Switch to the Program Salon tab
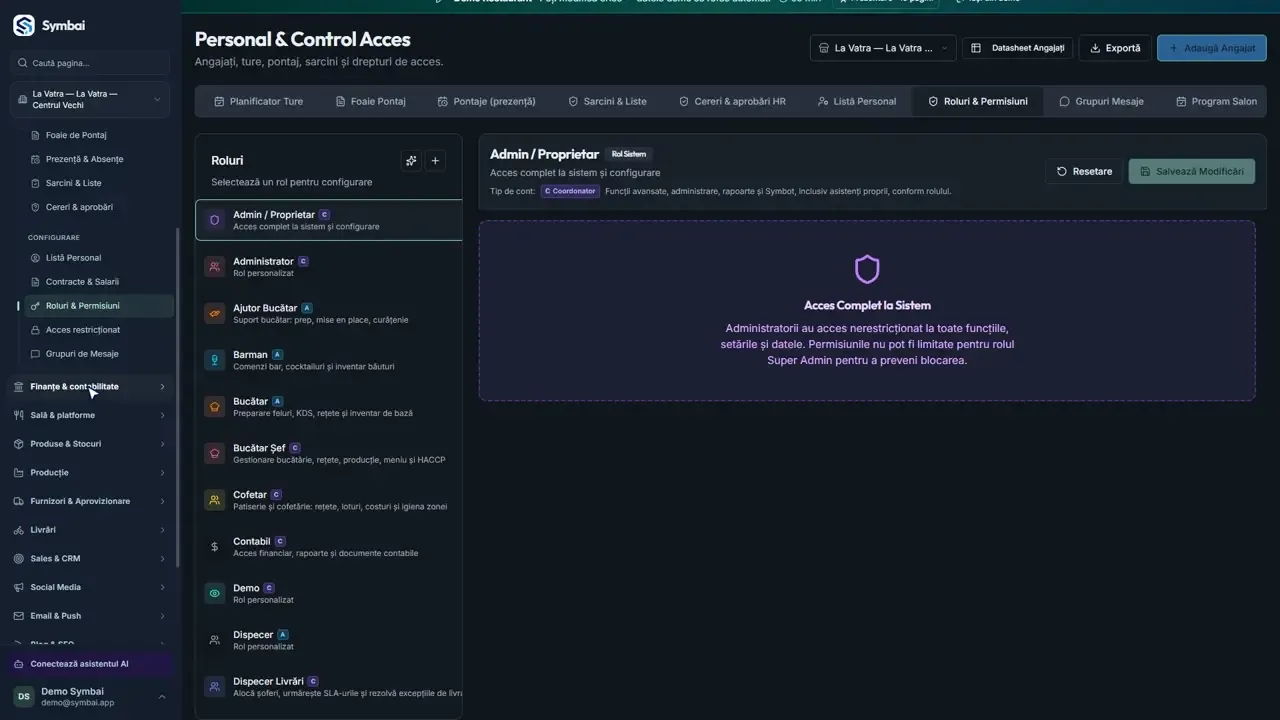Viewport: 1280px width, 720px height. coord(1216,101)
